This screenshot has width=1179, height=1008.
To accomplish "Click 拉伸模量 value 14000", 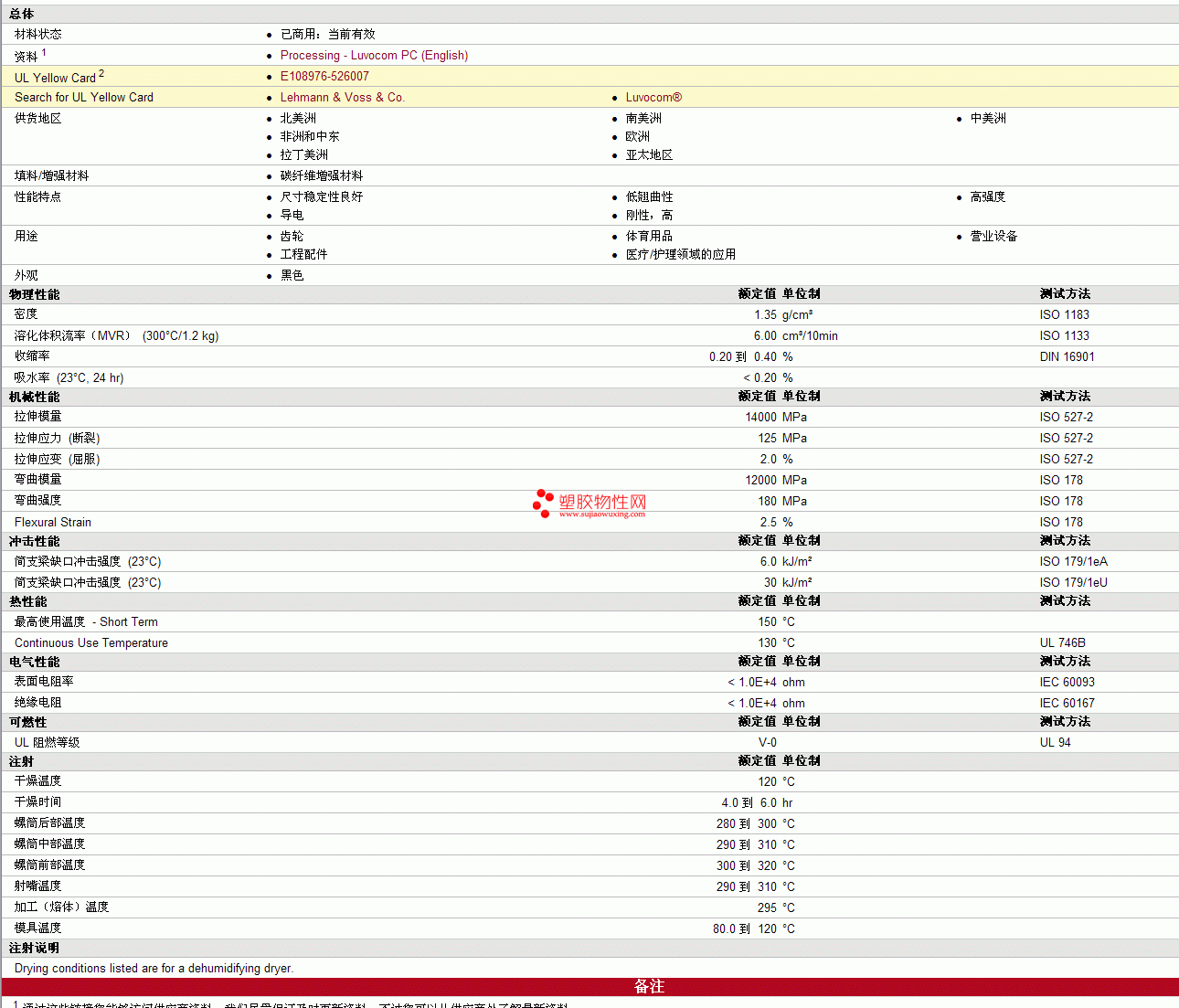I will point(760,417).
